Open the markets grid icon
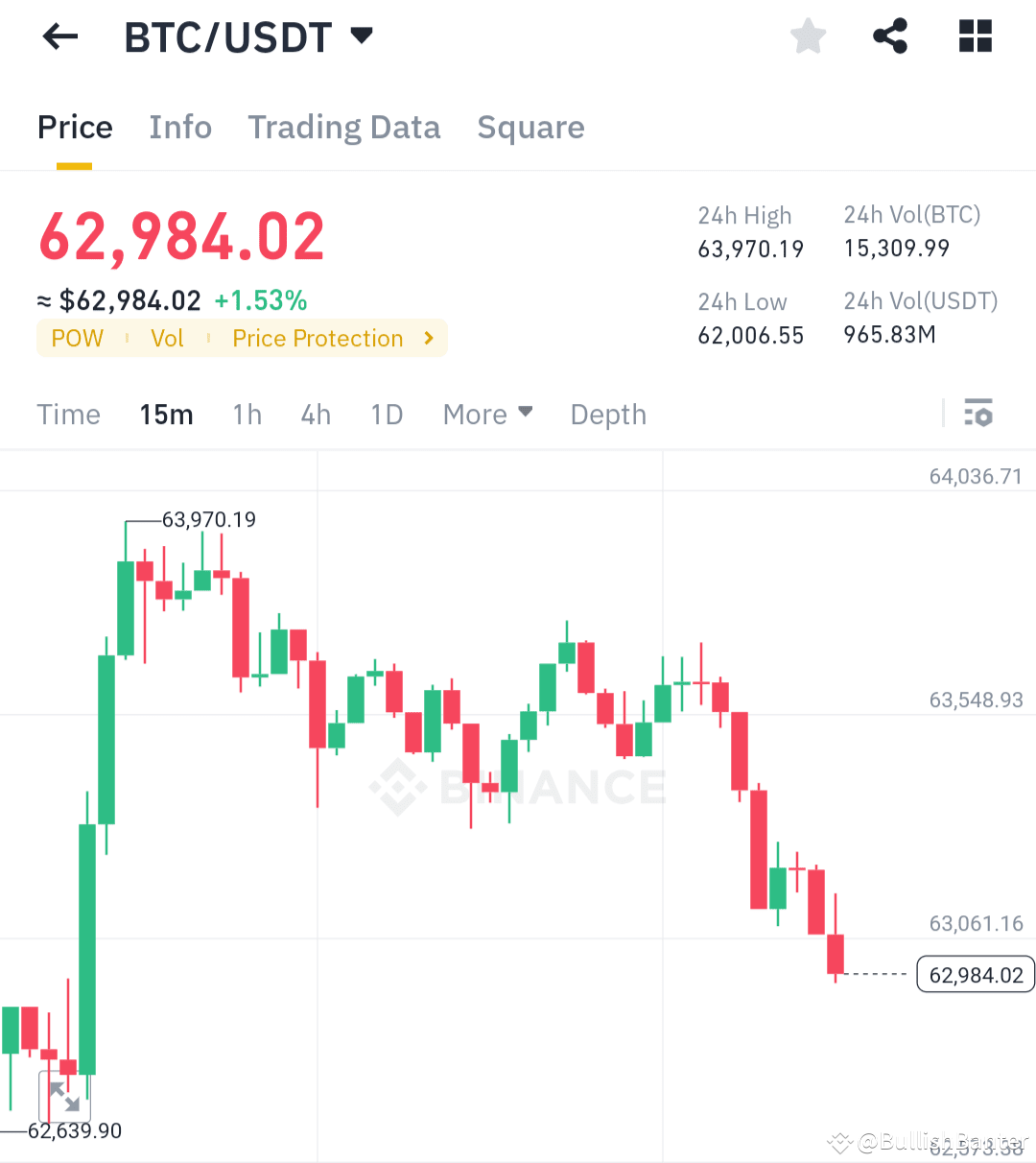 coord(975,36)
